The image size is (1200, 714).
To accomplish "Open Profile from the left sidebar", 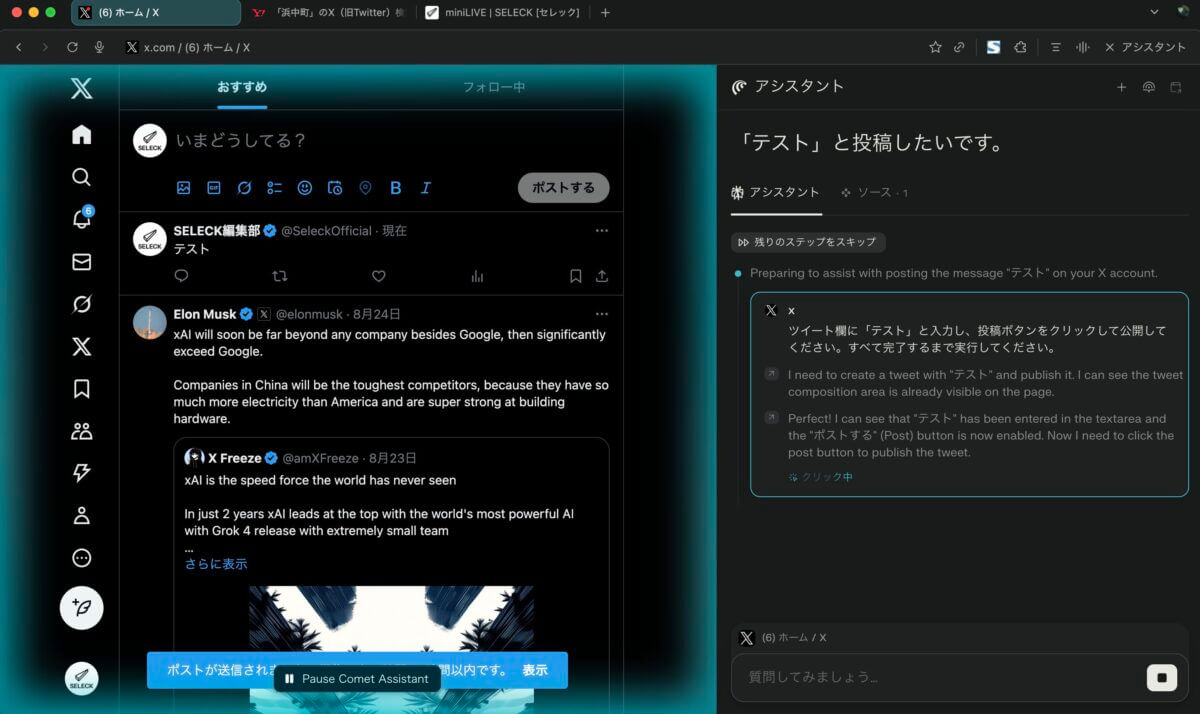I will (82, 516).
